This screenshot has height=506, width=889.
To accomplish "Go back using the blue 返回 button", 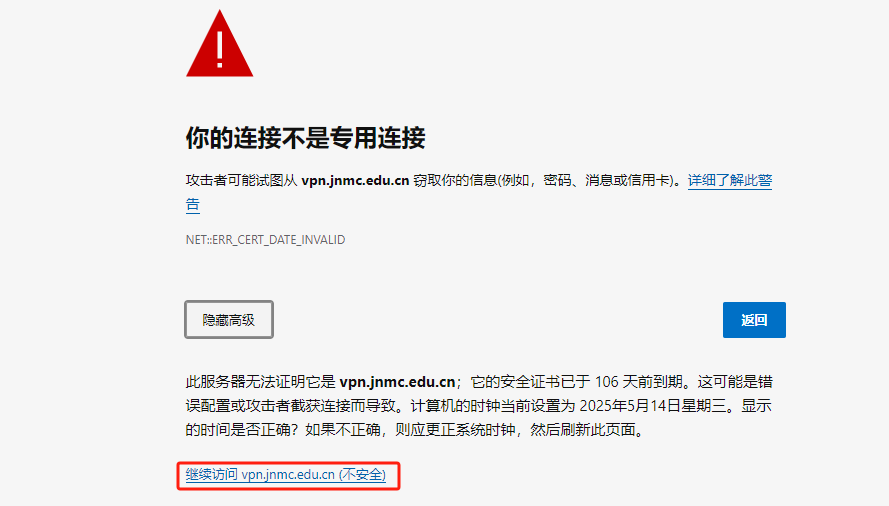I will pyautogui.click(x=754, y=320).
